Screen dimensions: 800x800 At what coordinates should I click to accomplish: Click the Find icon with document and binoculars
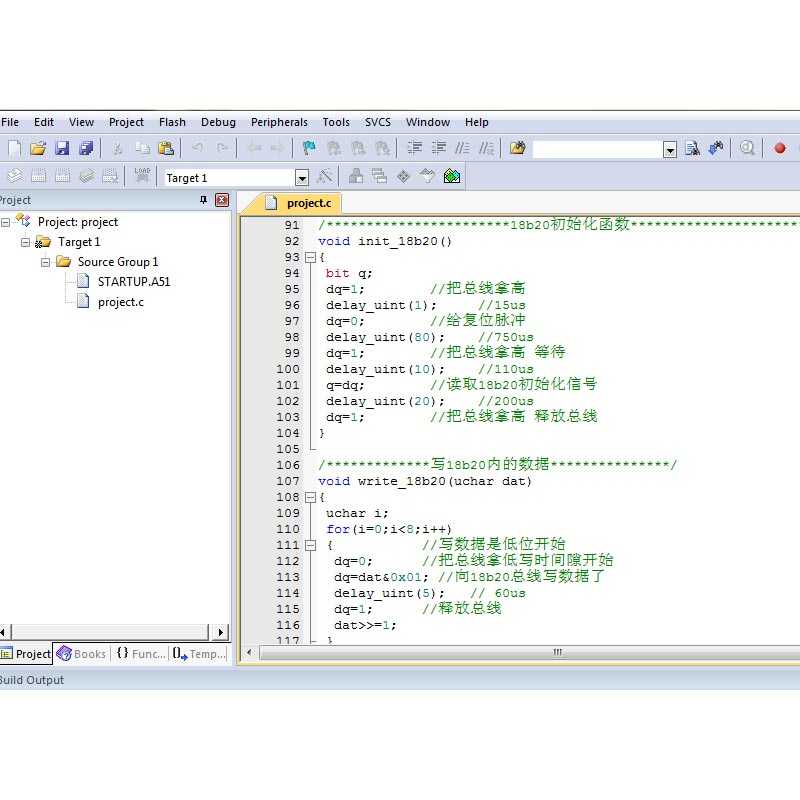(x=692, y=148)
